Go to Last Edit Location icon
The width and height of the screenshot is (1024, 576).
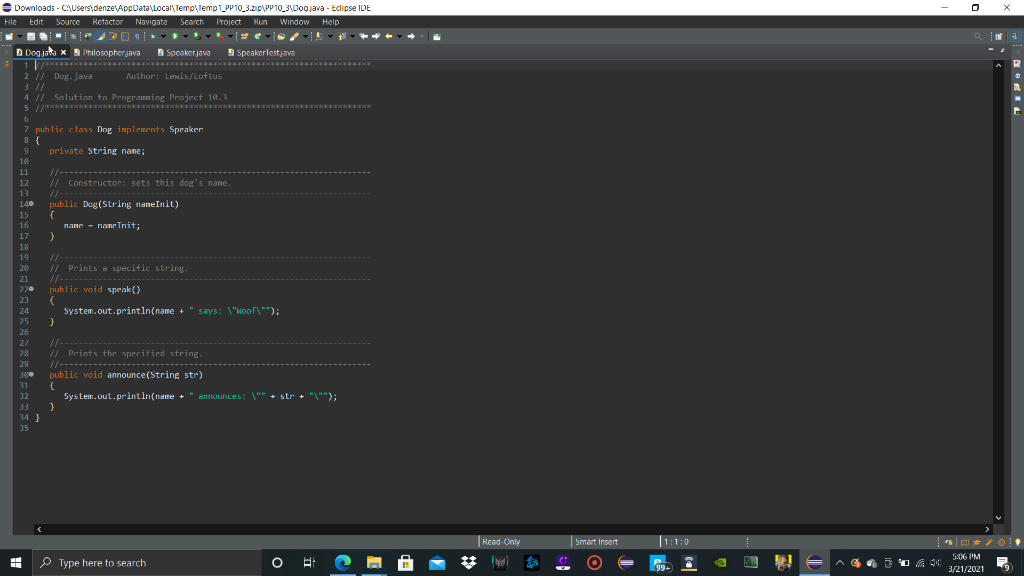coord(363,37)
